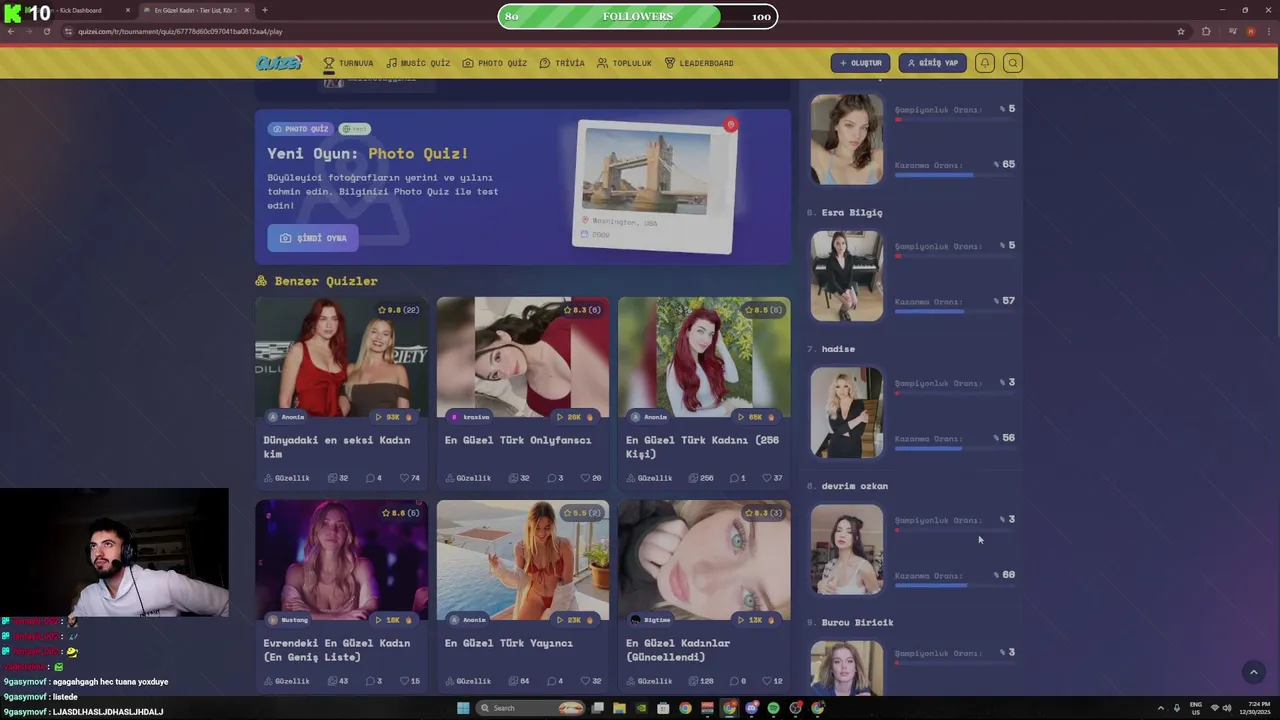
Task: Open 'En Güzel Kadınlar (Güncellendi)' quiz title
Action: tap(679, 650)
